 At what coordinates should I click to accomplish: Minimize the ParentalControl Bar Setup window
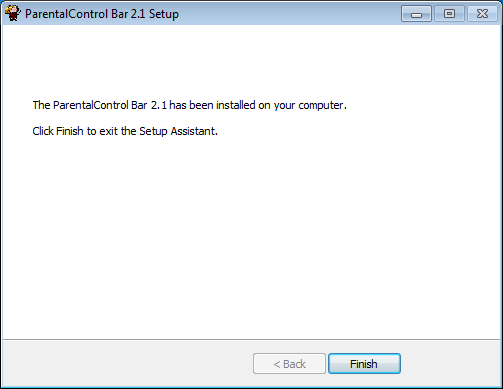point(416,14)
